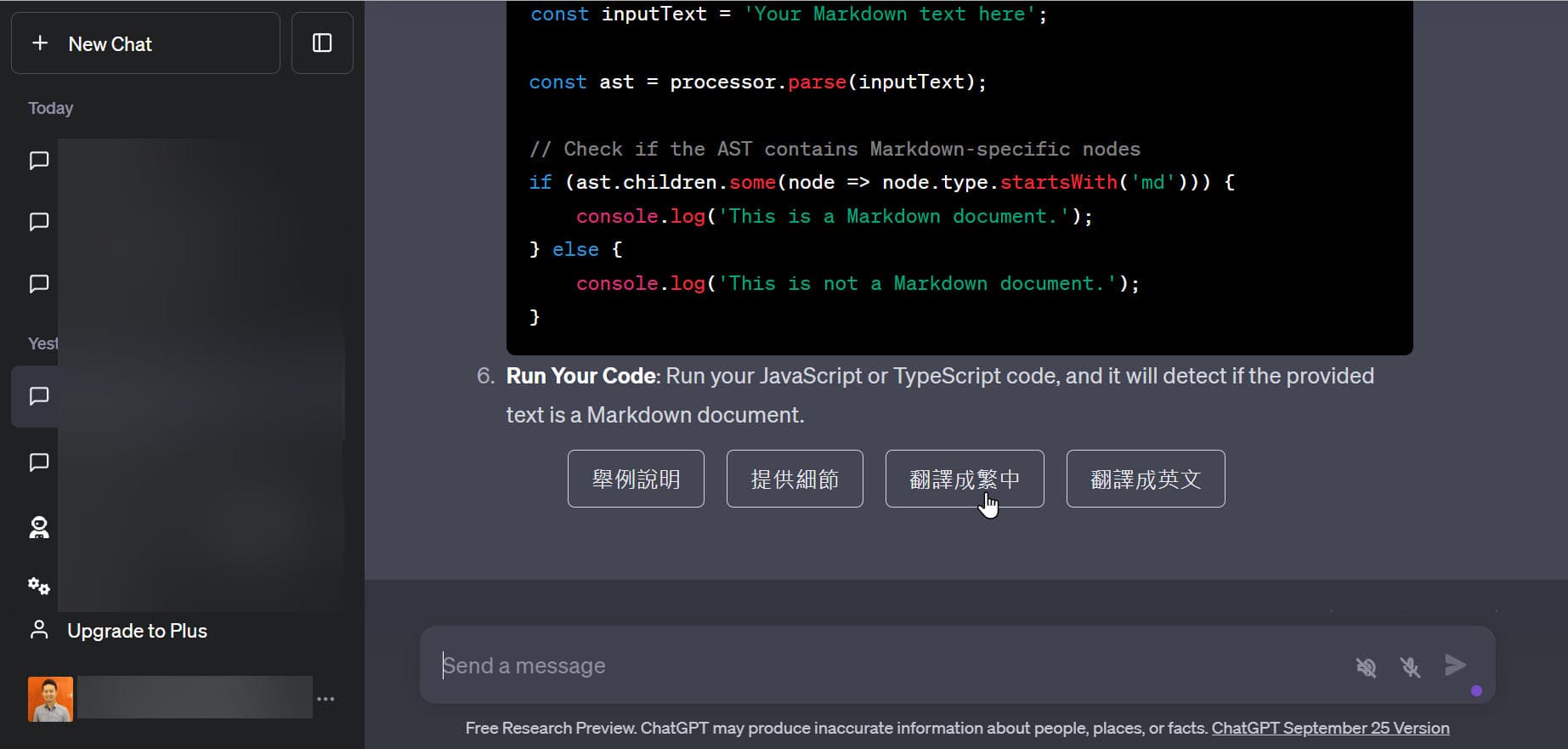1568x749 pixels.
Task: Select the highlighted chat icon under Yesterday
Action: tap(39, 396)
